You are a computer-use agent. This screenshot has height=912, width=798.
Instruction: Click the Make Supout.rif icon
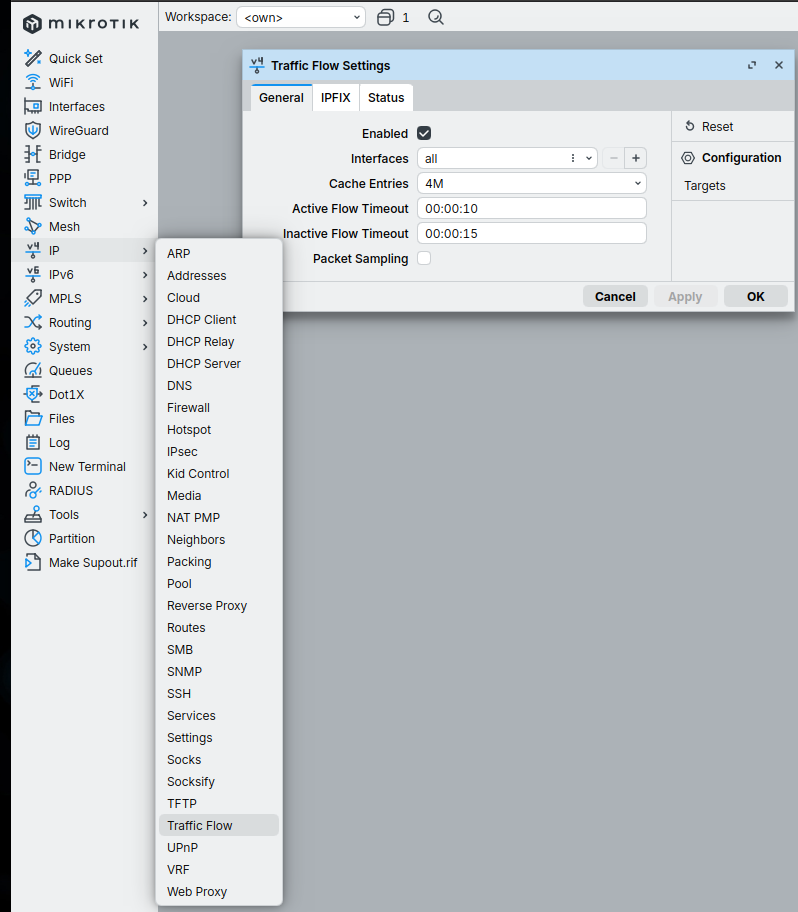[33, 562]
